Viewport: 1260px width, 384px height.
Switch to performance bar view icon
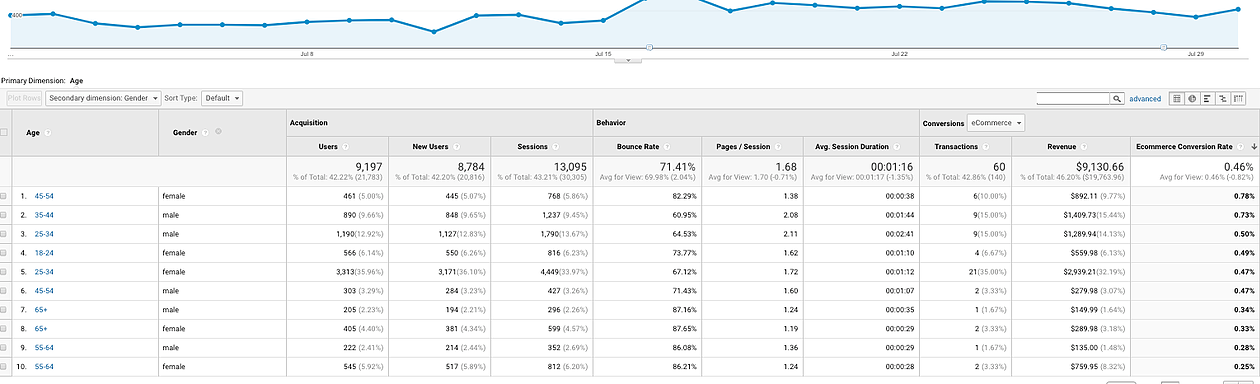(x=1208, y=99)
